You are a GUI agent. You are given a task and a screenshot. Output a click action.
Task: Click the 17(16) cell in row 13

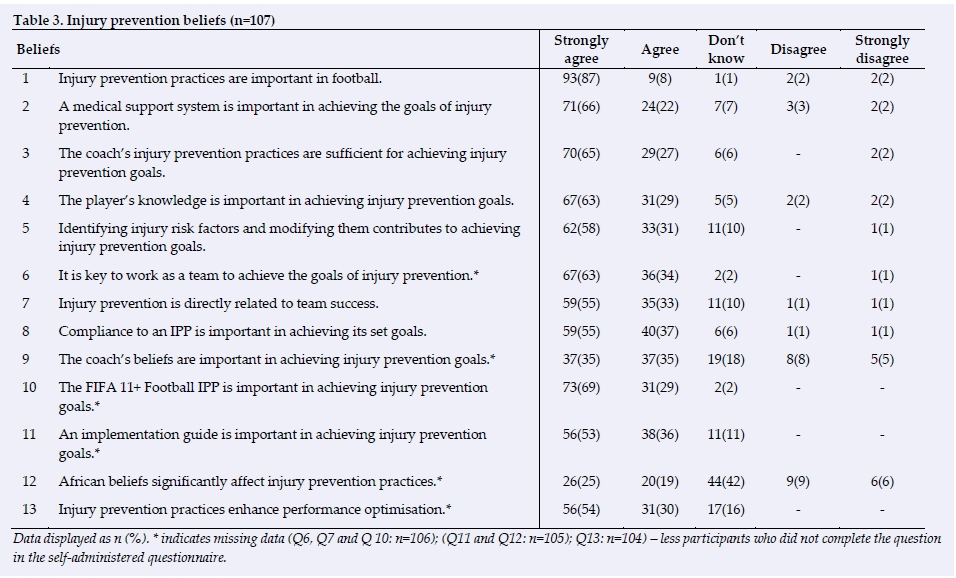coord(726,508)
